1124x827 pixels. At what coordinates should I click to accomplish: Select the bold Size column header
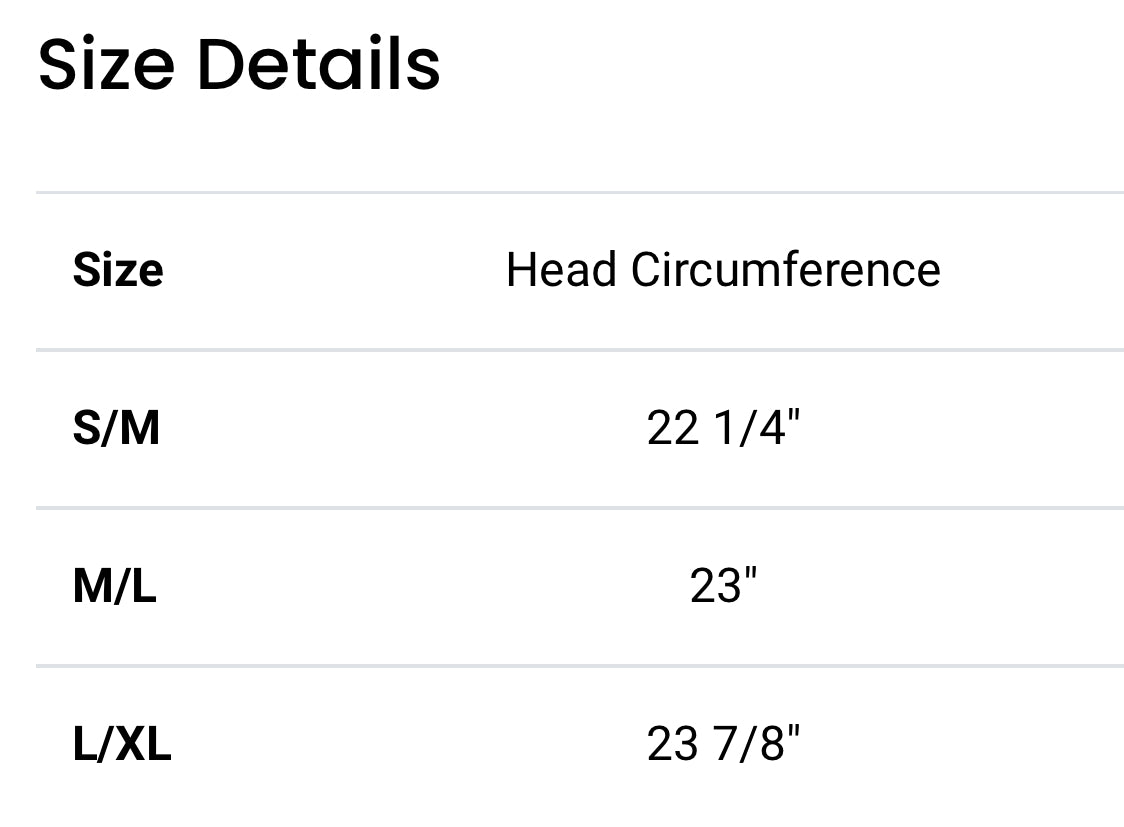(118, 270)
